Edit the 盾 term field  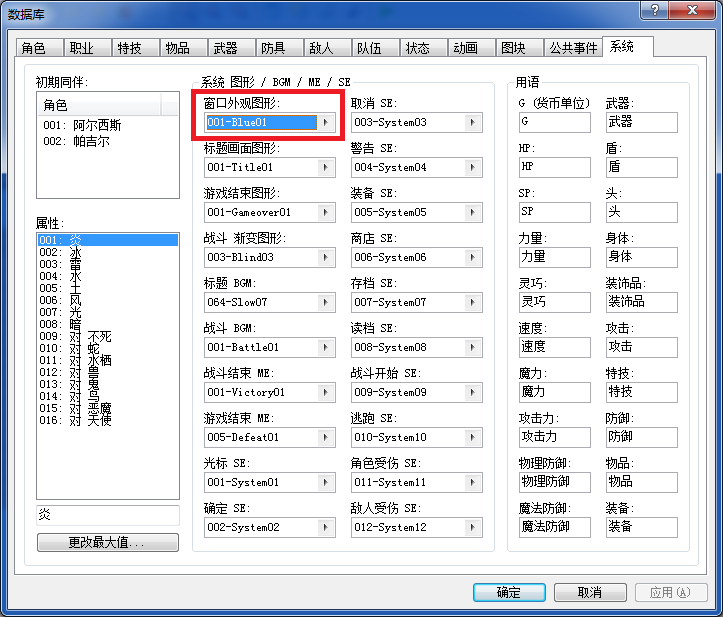point(642,167)
